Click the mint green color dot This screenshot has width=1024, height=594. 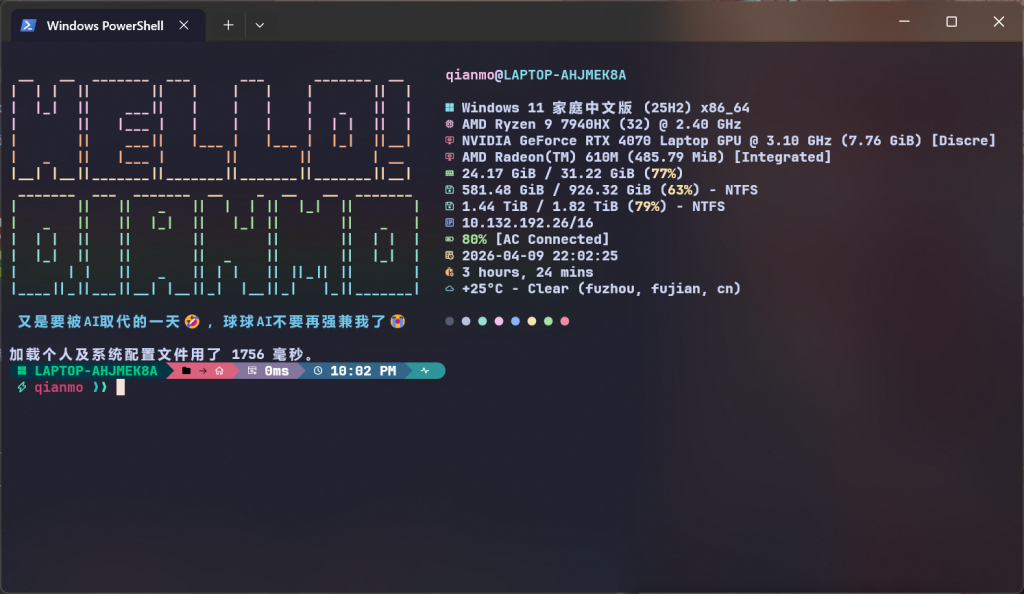point(482,321)
